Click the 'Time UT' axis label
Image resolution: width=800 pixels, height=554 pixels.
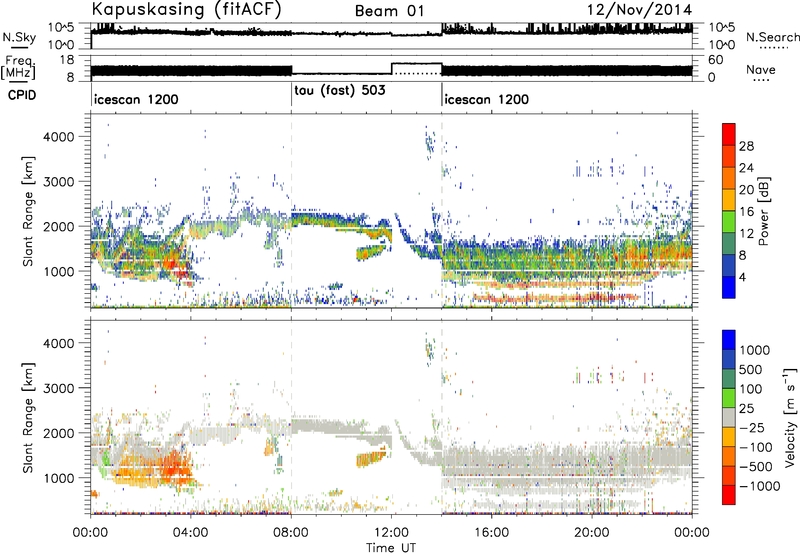(391, 548)
